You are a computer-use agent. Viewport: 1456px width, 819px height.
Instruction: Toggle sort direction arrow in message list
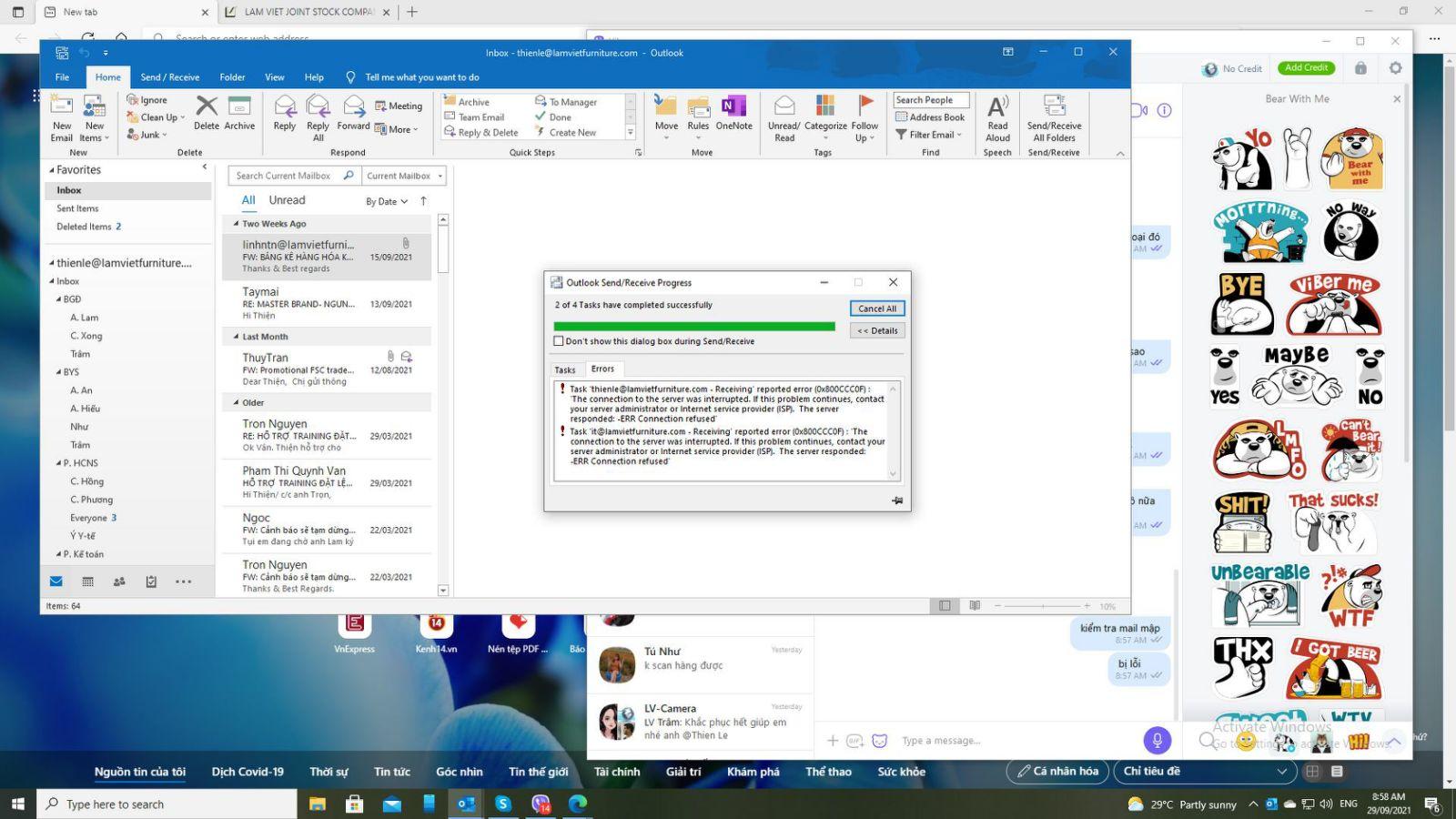(x=423, y=201)
